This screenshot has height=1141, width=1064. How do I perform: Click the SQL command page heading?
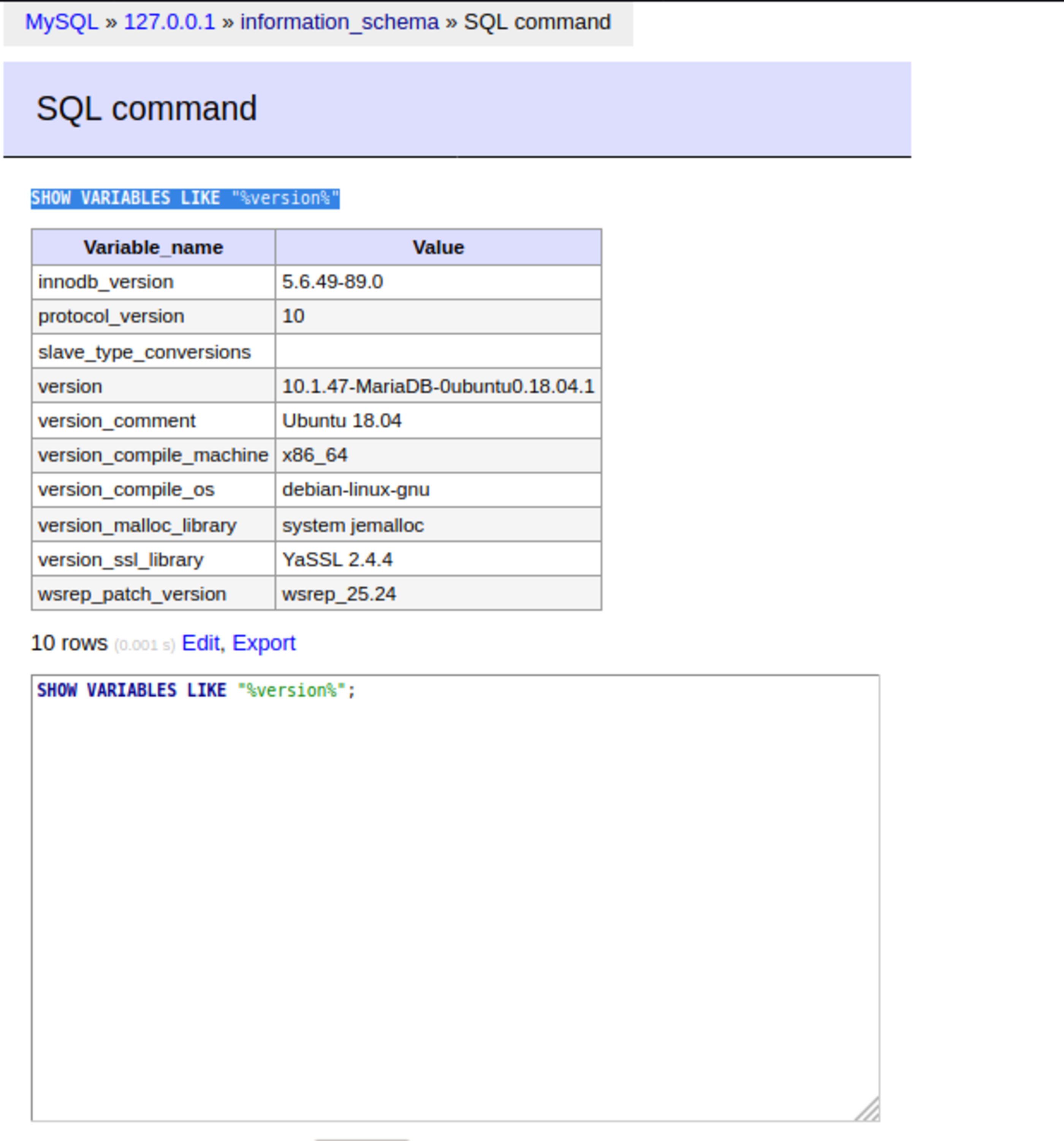pos(146,108)
